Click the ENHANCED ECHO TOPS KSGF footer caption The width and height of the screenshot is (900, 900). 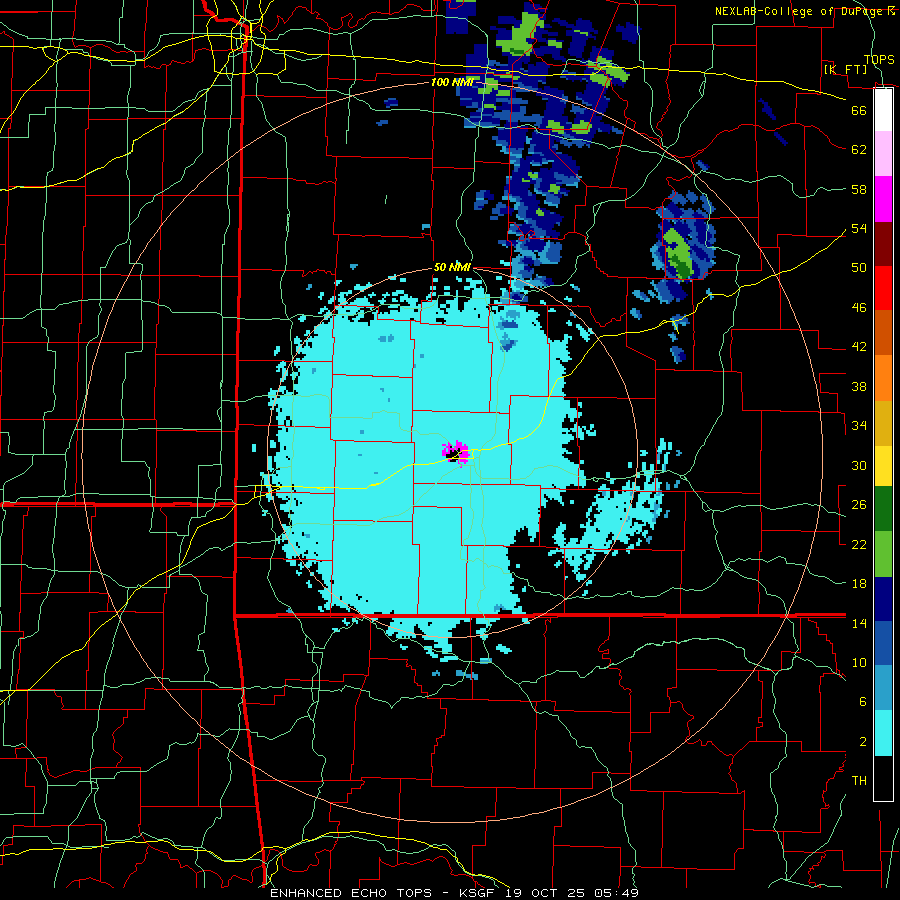click(x=454, y=893)
